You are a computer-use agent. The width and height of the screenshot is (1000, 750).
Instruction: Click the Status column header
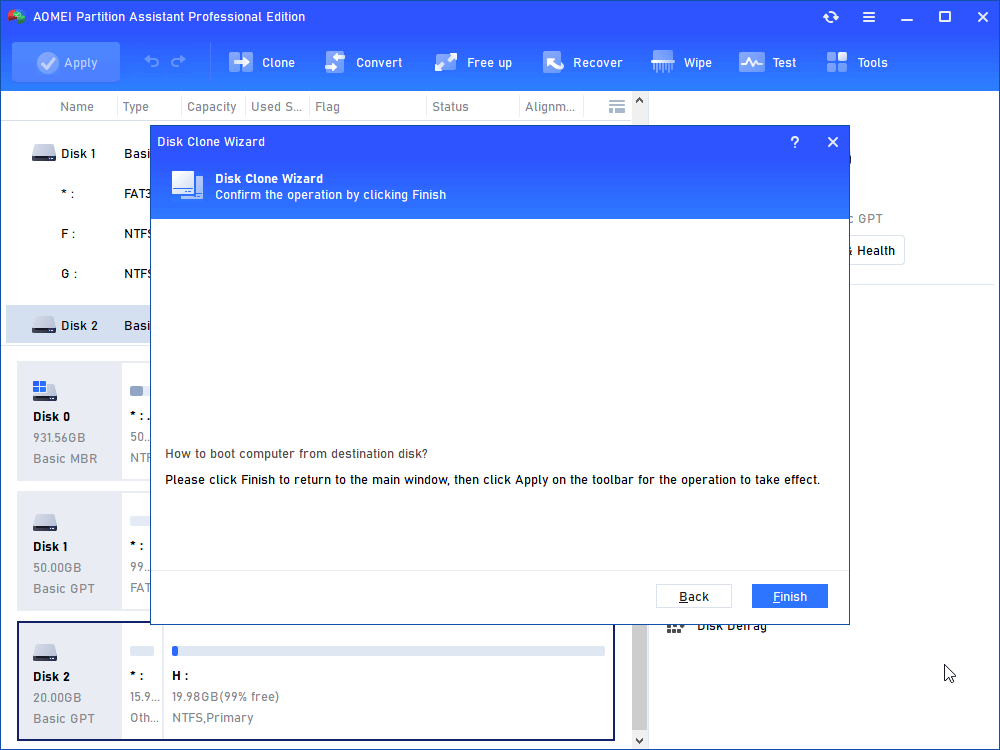click(x=450, y=107)
